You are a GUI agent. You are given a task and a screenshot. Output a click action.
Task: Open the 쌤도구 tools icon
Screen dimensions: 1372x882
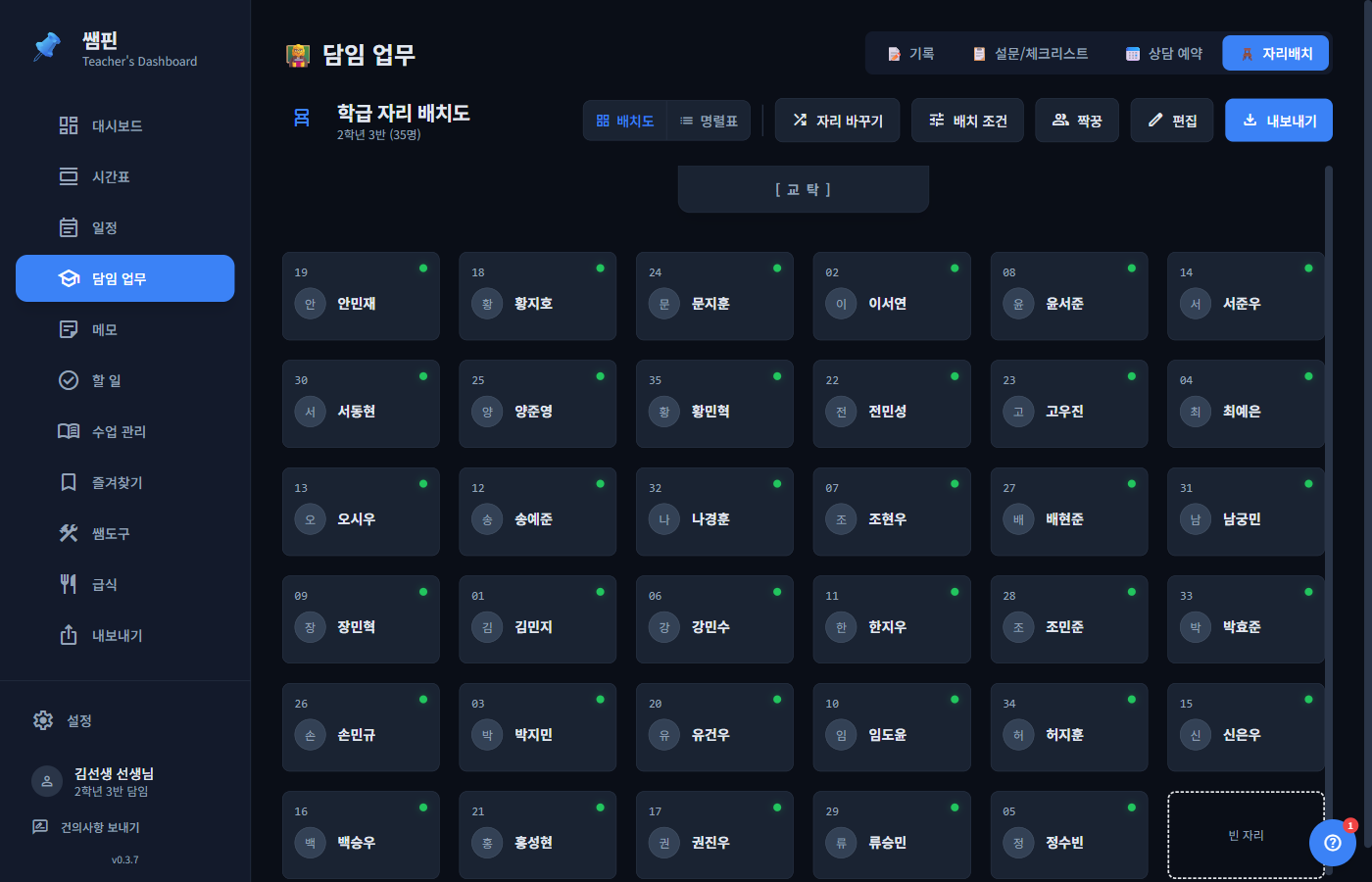69,533
